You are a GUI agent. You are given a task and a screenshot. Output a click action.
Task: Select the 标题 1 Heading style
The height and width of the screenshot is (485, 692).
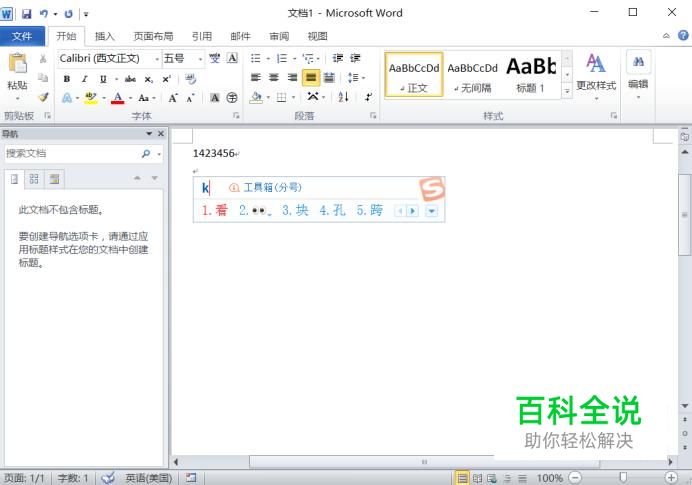pyautogui.click(x=531, y=75)
